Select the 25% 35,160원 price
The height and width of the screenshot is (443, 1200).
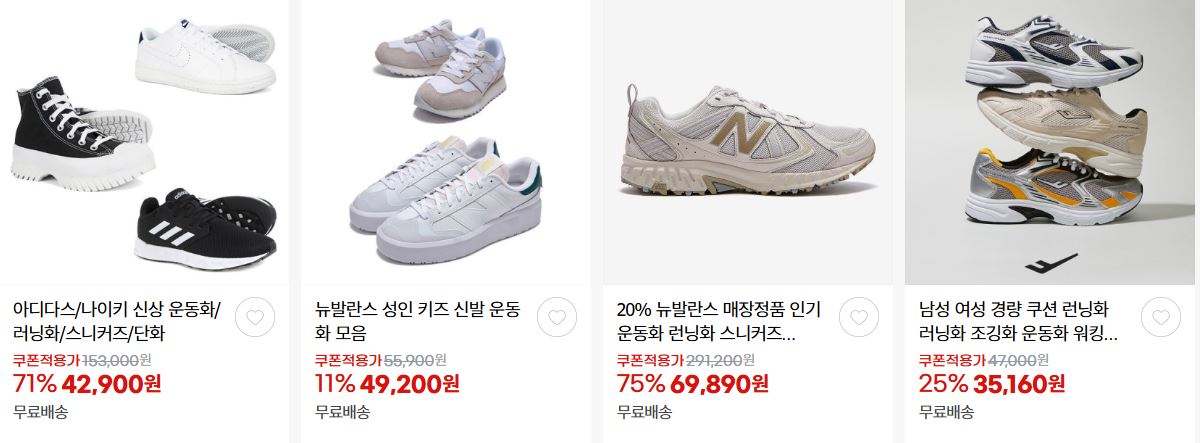992,383
